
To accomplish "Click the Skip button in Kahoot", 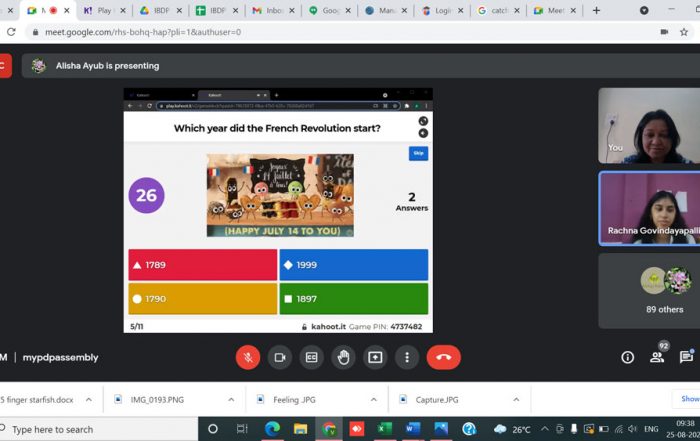I will coord(418,153).
